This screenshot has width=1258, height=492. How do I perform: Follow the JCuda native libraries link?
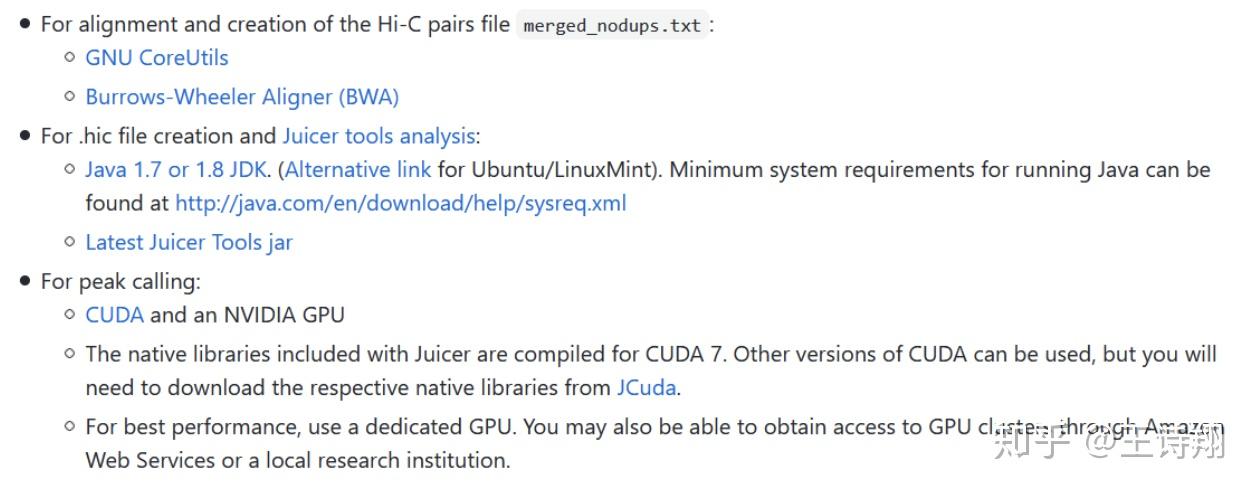(646, 388)
